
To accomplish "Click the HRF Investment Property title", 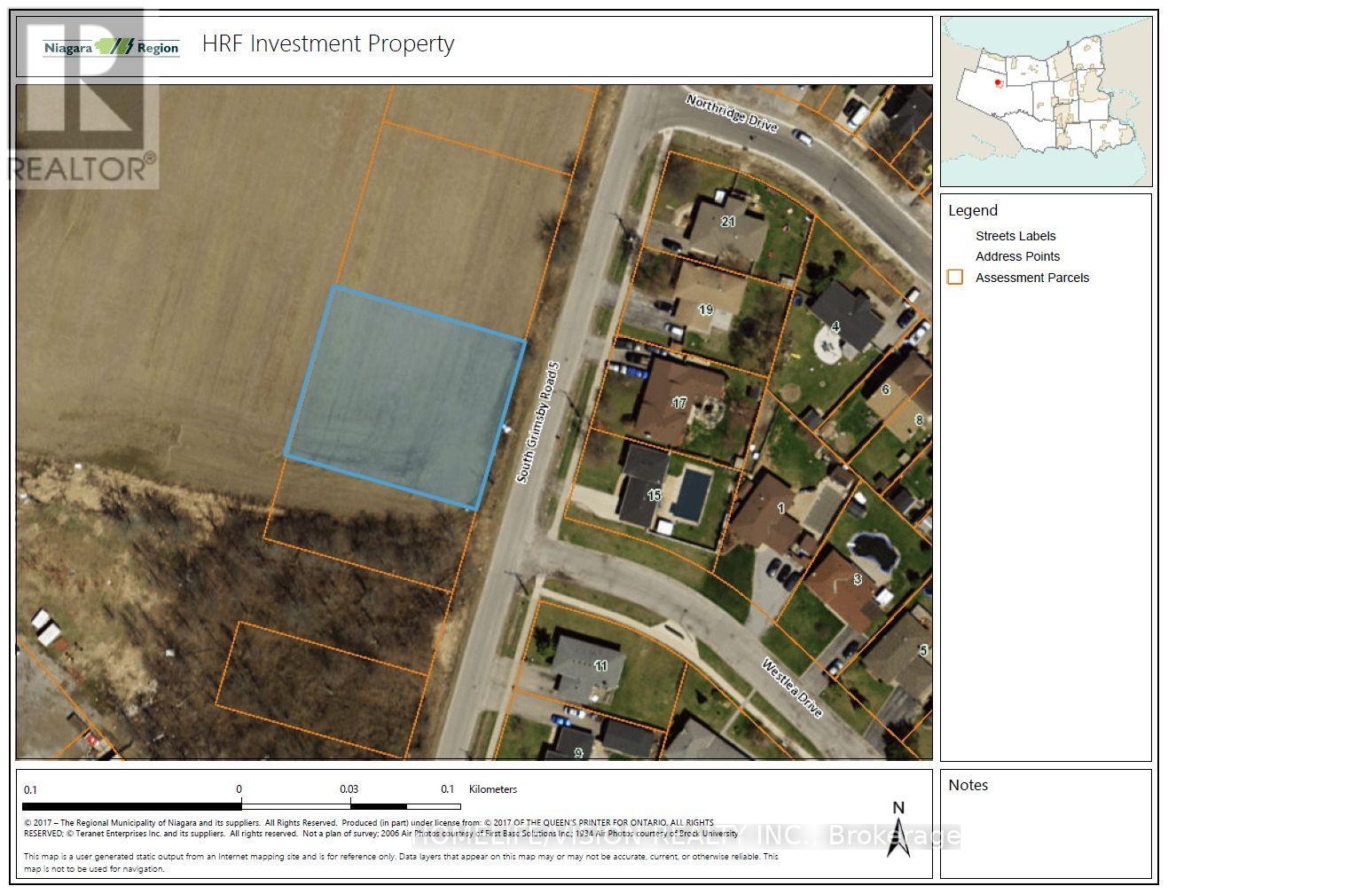I will tap(328, 43).
